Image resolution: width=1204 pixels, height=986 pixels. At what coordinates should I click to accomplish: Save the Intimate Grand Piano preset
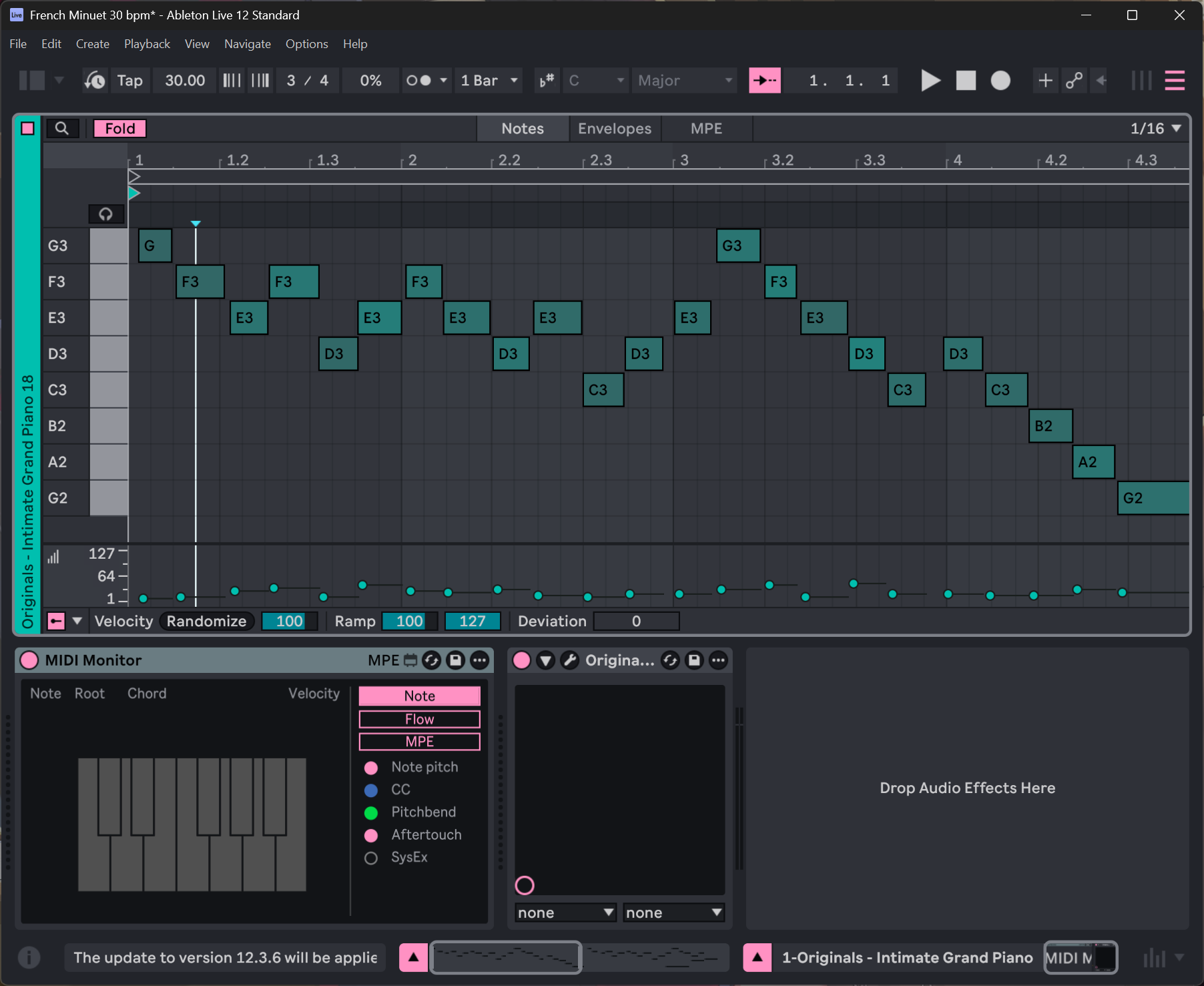694,660
